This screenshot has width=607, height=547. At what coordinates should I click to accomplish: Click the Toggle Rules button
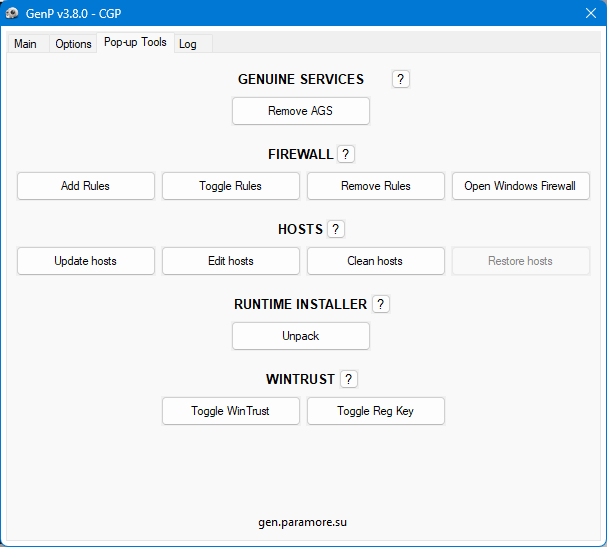[x=231, y=186]
